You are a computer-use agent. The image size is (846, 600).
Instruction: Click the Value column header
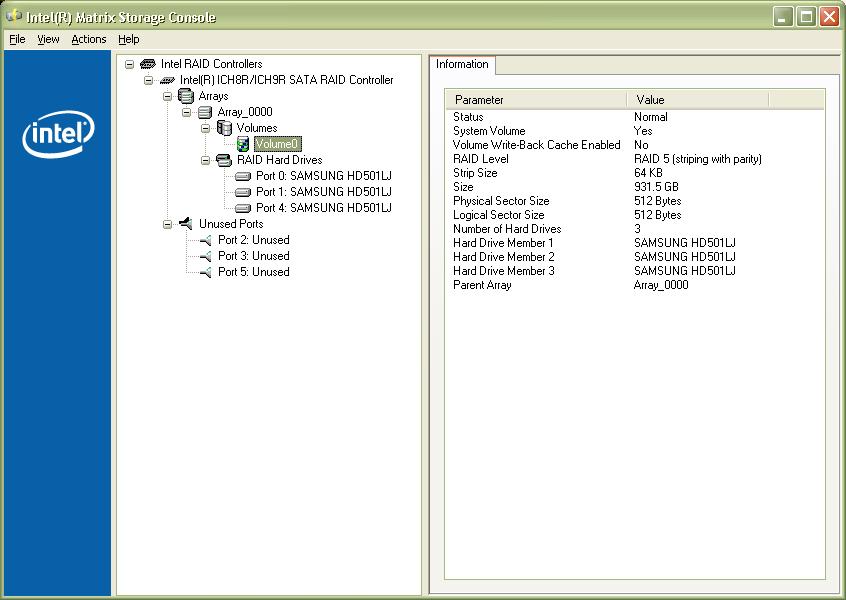[698, 100]
